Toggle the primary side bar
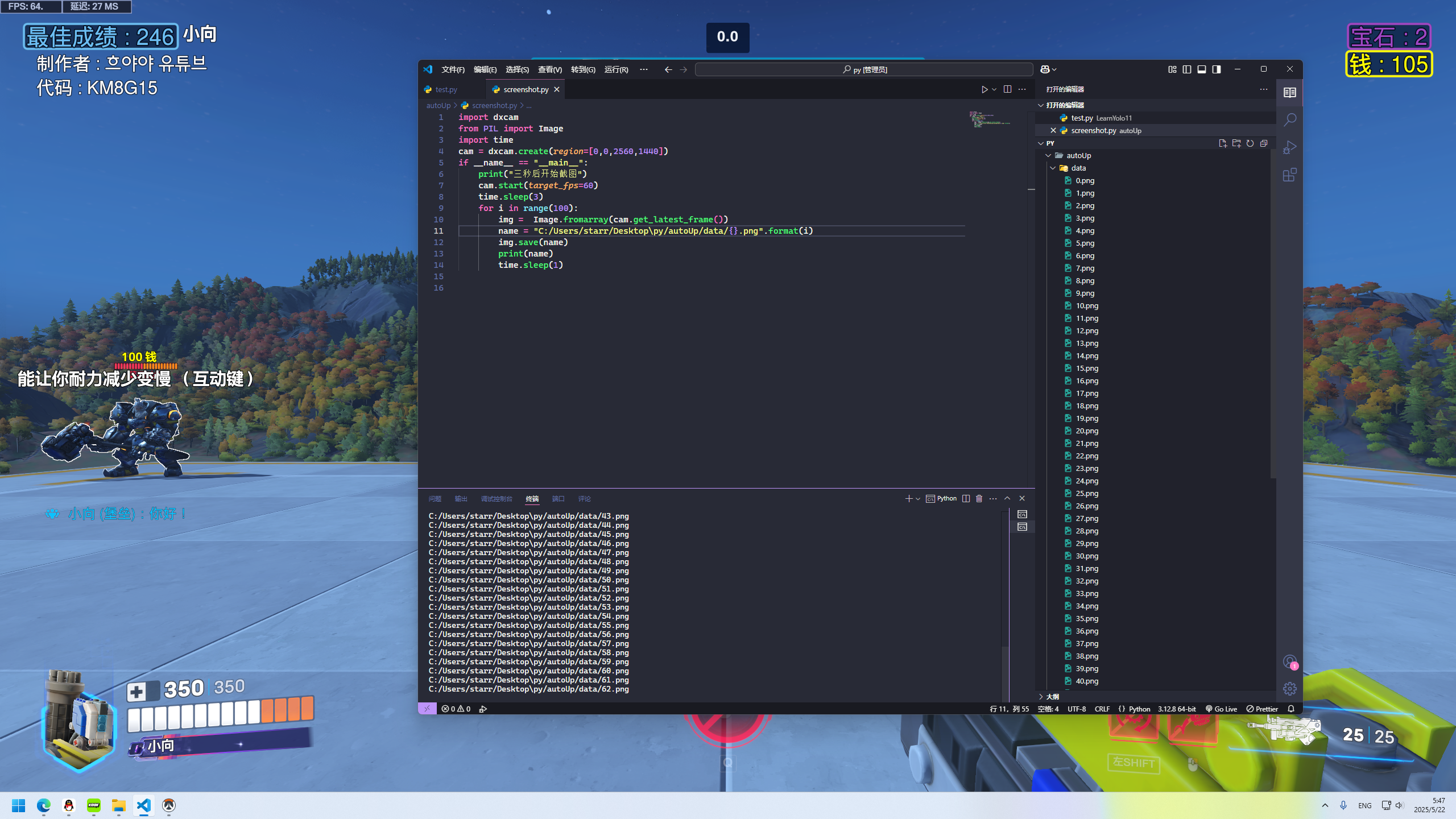Image resolution: width=1456 pixels, height=819 pixels. [1186, 69]
